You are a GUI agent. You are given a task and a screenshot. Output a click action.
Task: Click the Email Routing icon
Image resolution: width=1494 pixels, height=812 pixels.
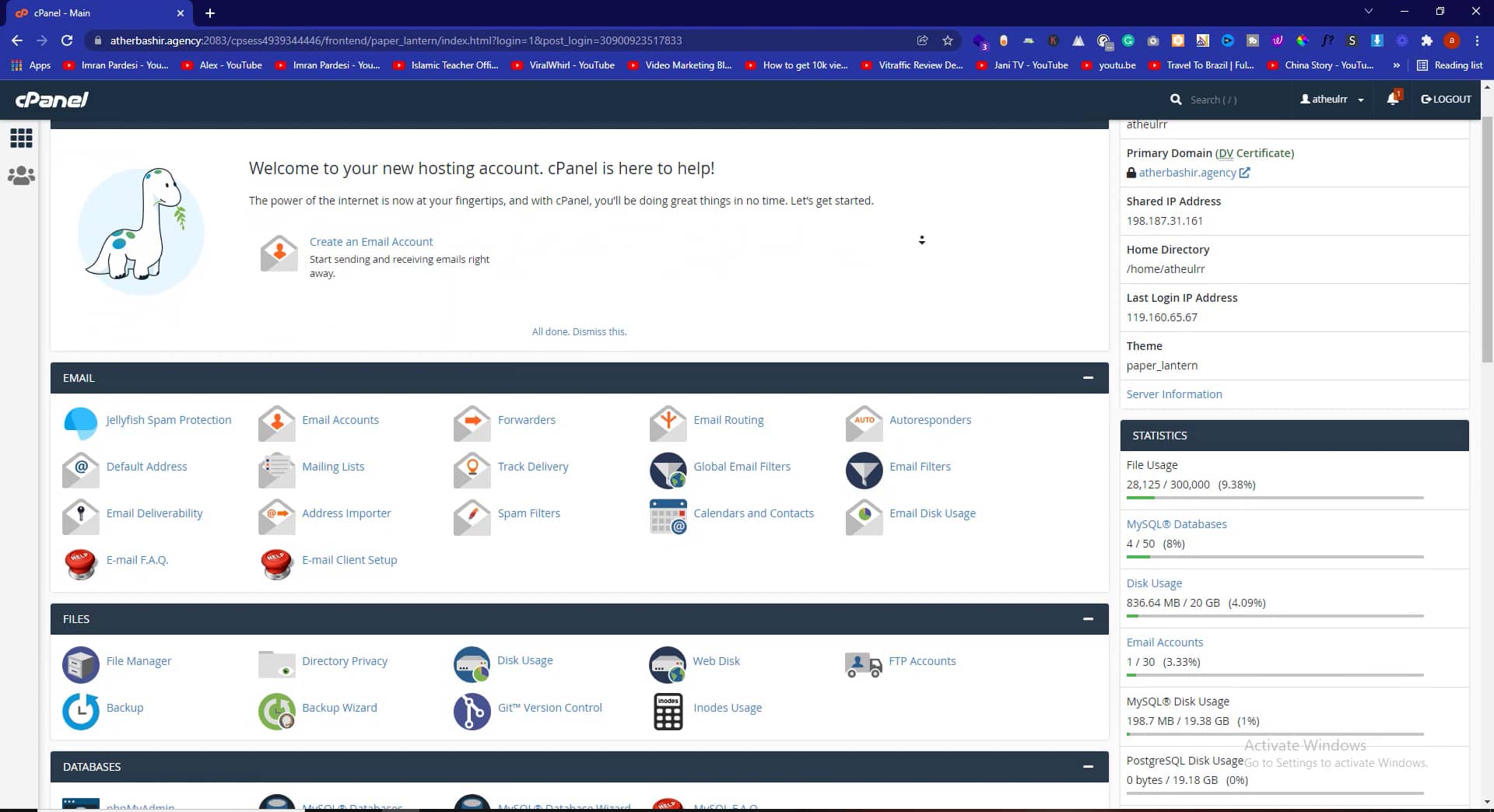(x=668, y=423)
